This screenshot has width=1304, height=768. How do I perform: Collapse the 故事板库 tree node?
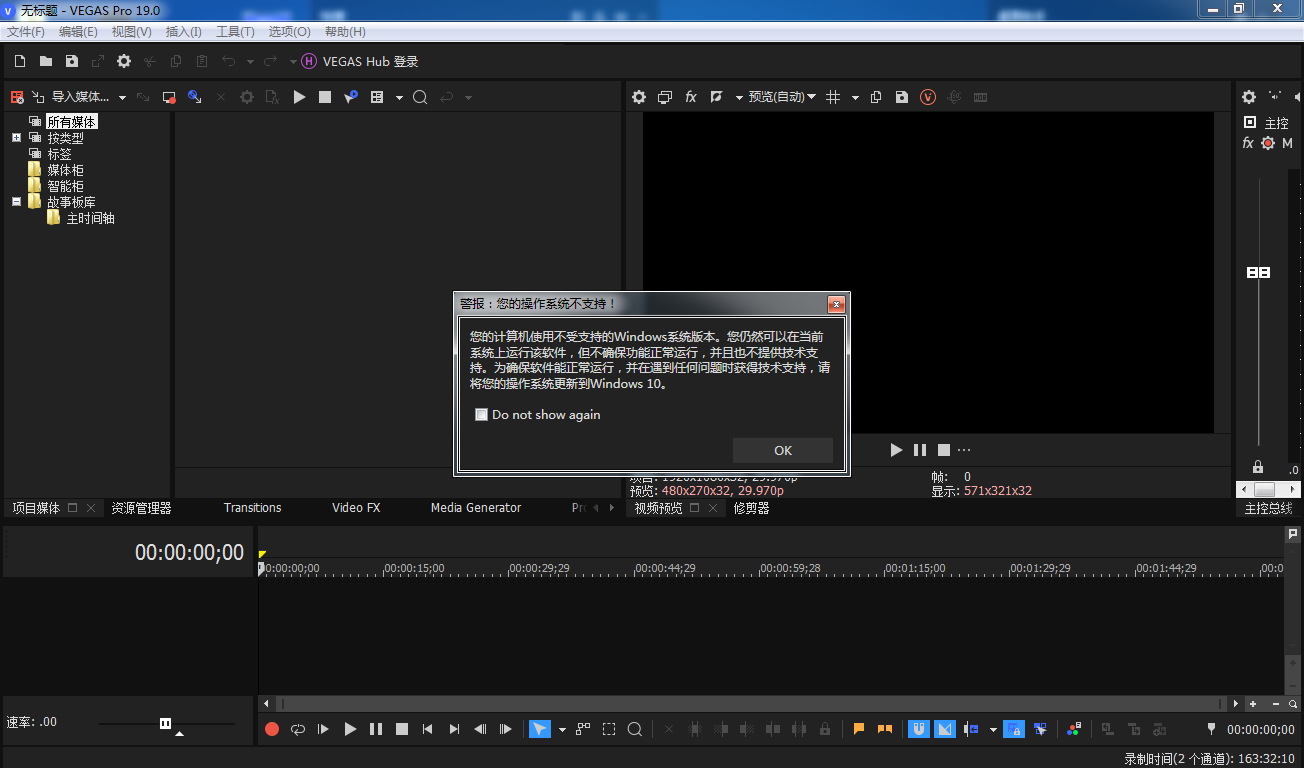click(x=16, y=202)
